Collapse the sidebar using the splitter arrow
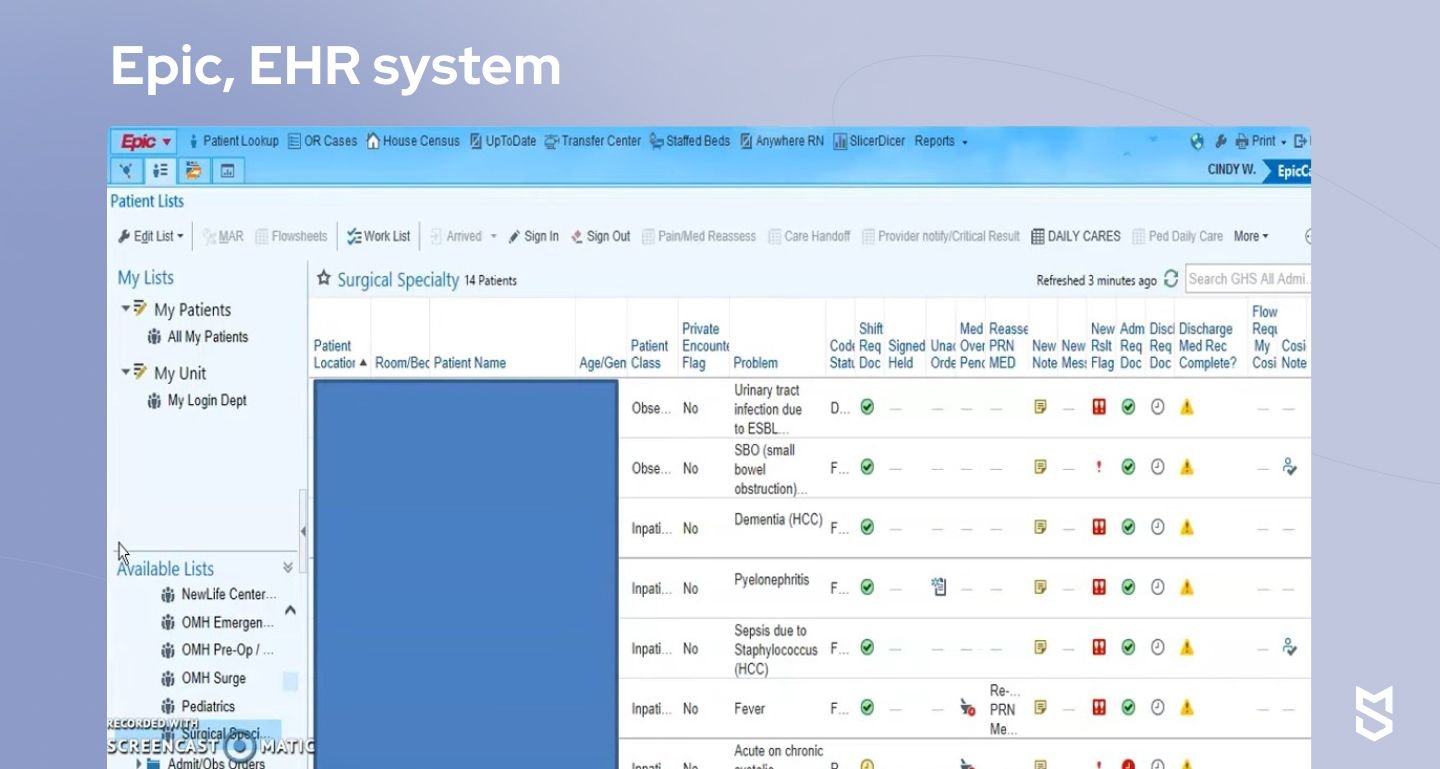Viewport: 1440px width, 769px height. click(x=303, y=531)
